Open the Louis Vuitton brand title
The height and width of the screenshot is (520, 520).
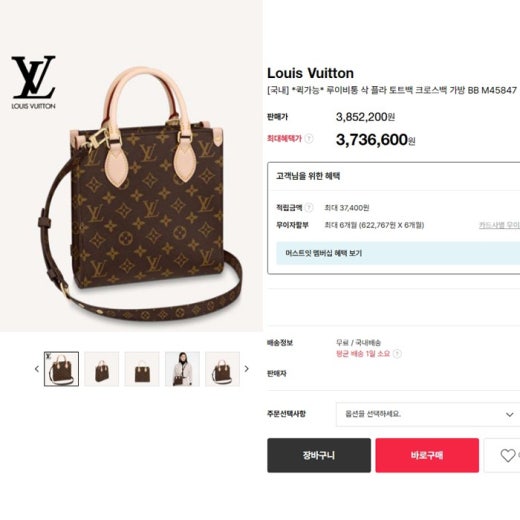point(310,73)
